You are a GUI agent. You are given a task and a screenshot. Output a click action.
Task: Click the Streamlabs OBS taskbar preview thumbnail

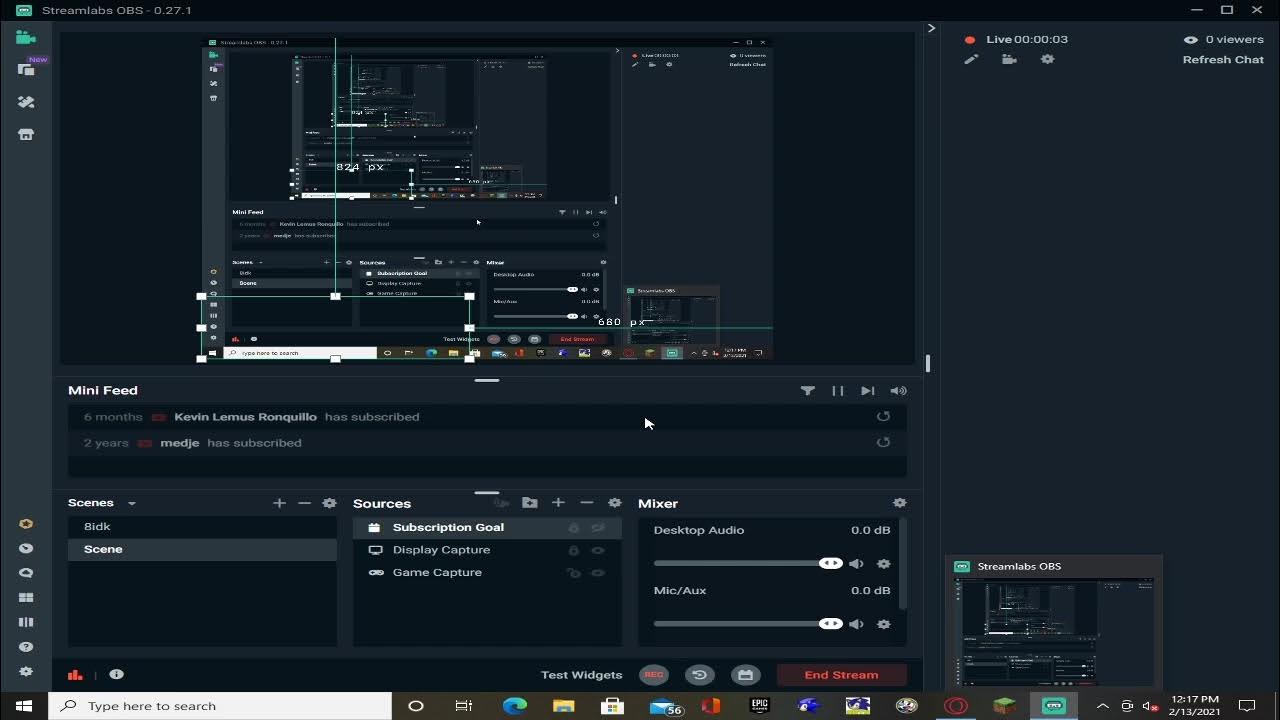1054,624
